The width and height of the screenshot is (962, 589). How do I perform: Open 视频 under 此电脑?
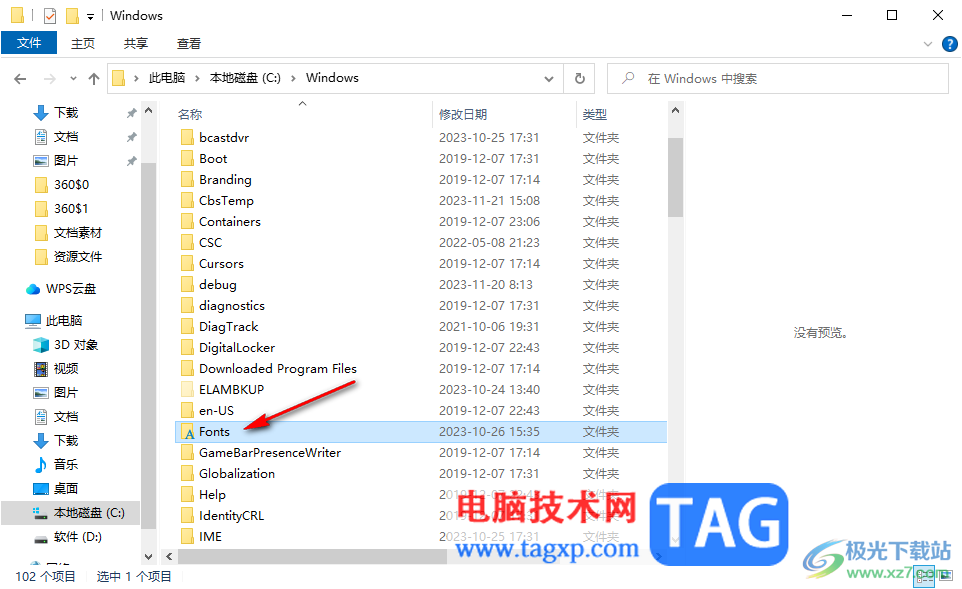pyautogui.click(x=66, y=369)
